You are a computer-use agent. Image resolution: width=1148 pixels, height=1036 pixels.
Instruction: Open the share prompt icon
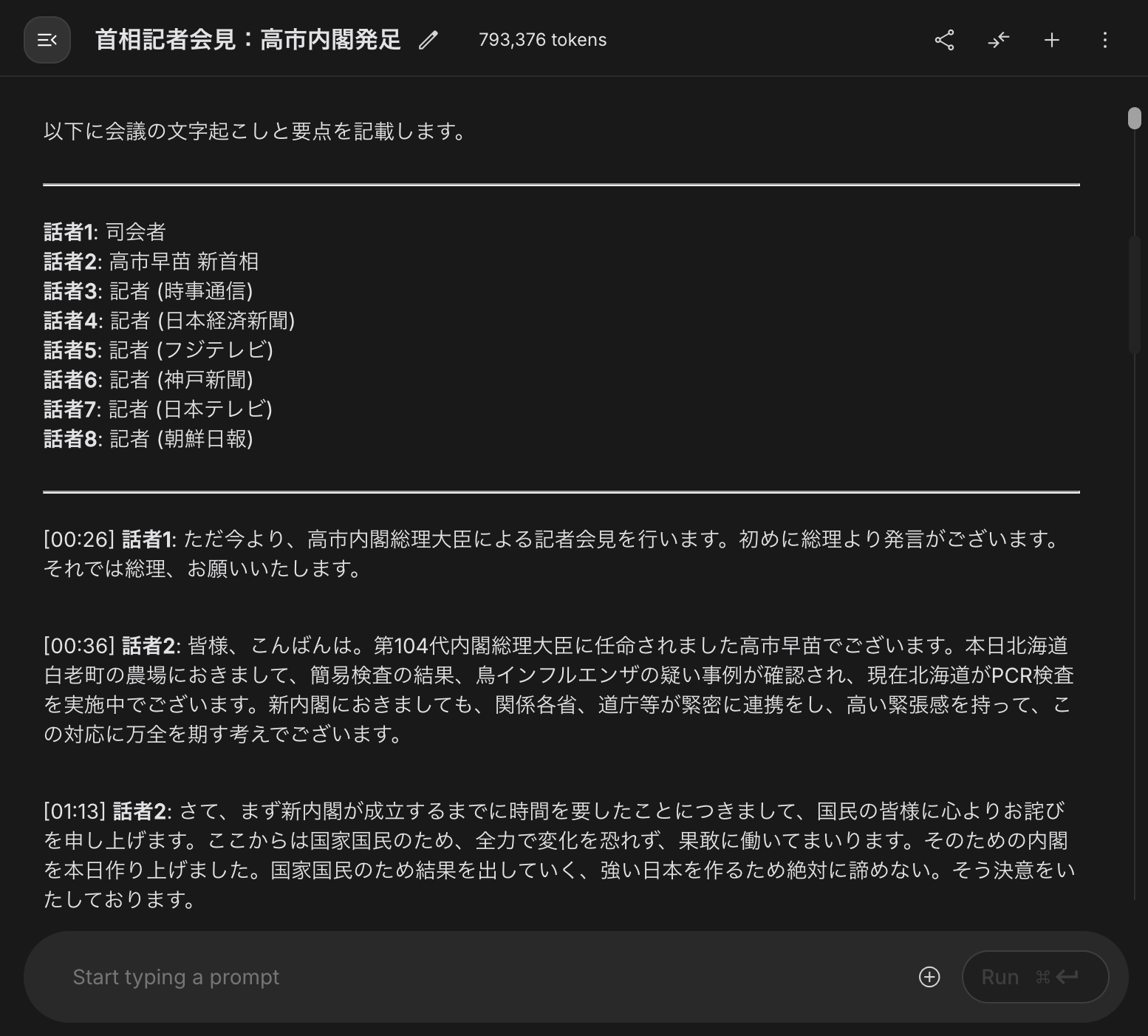click(x=944, y=40)
